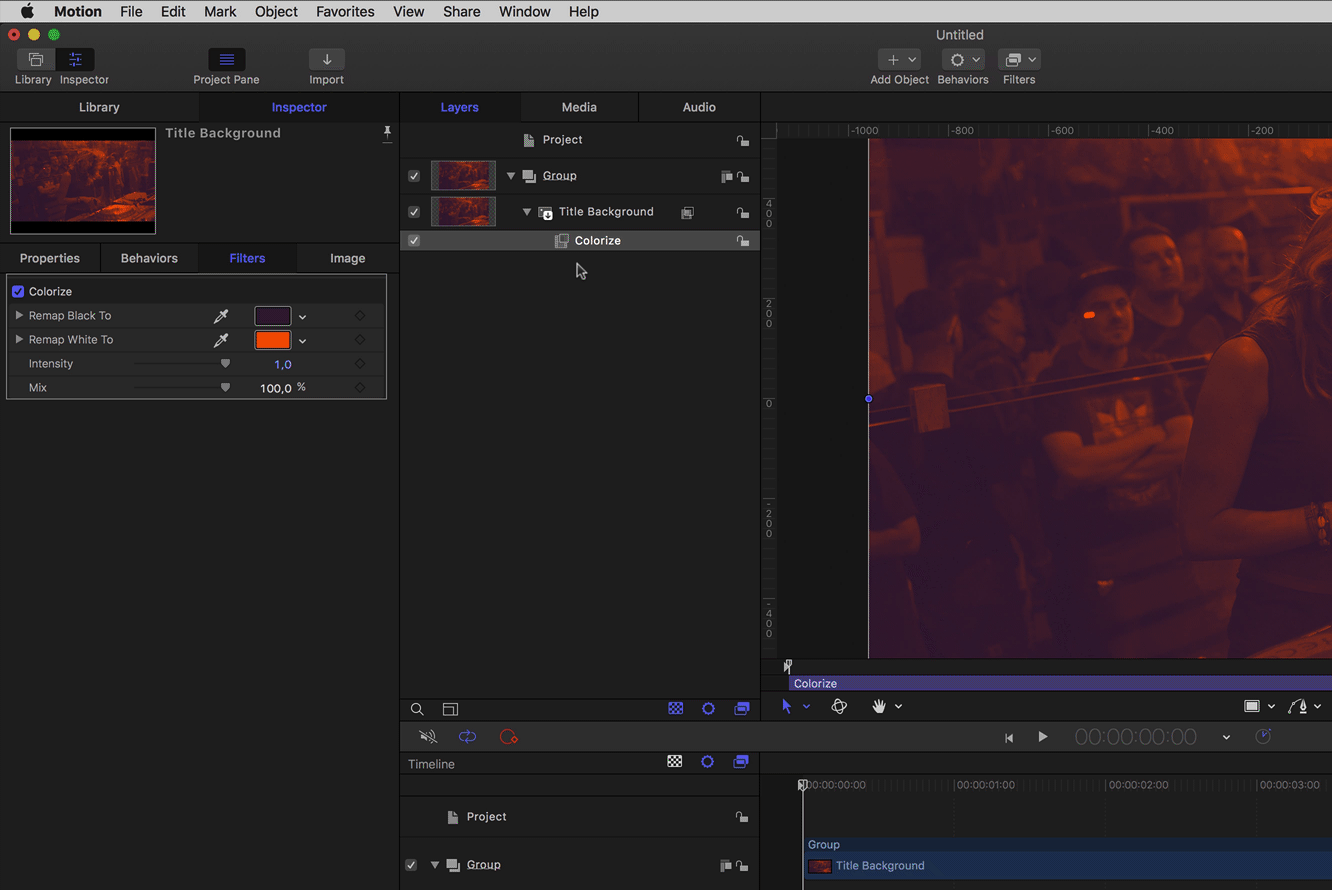The height and width of the screenshot is (890, 1332).
Task: Lock the Colorize filter layer
Action: [x=742, y=241]
